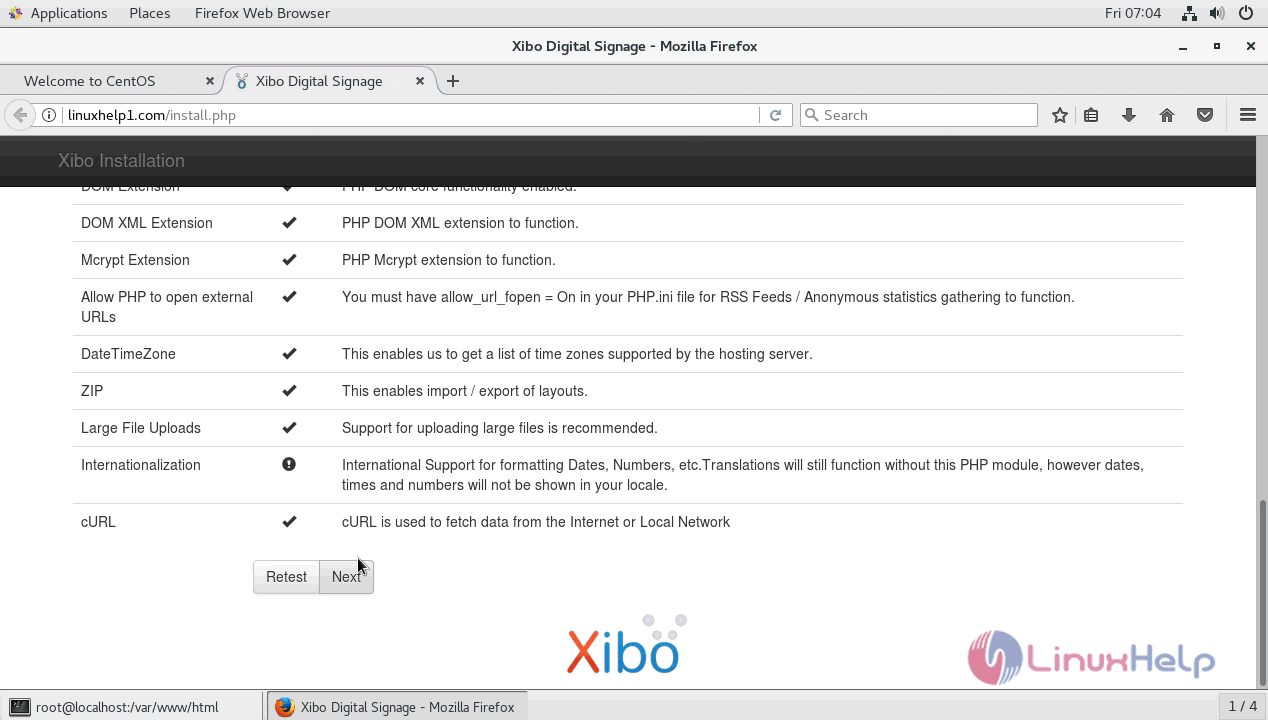
Task: Click the Mcrypt Extension label
Action: (135, 260)
